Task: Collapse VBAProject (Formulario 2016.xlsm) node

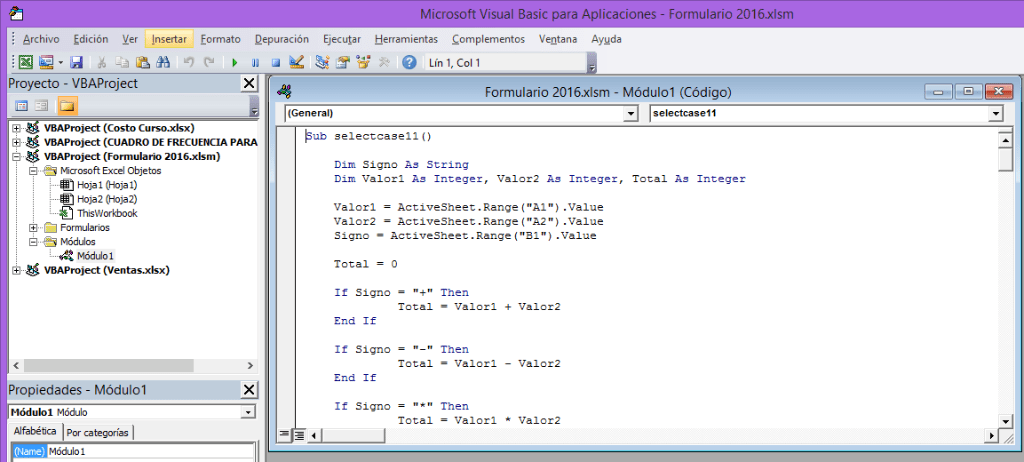Action: 16,157
